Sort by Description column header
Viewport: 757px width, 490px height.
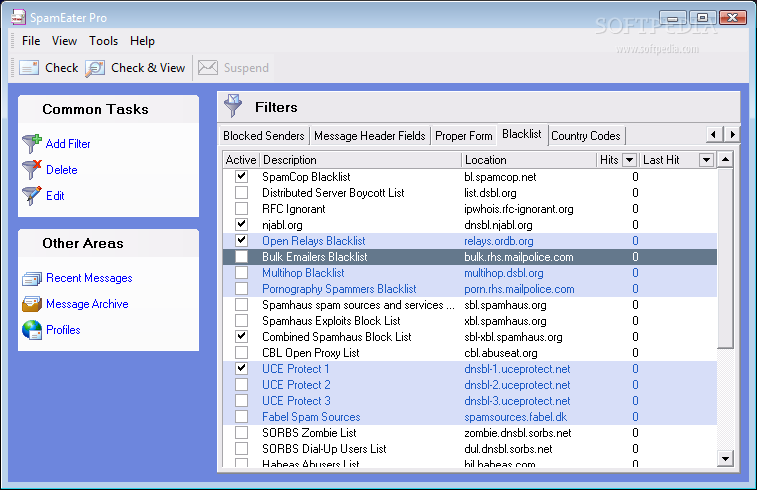point(361,160)
